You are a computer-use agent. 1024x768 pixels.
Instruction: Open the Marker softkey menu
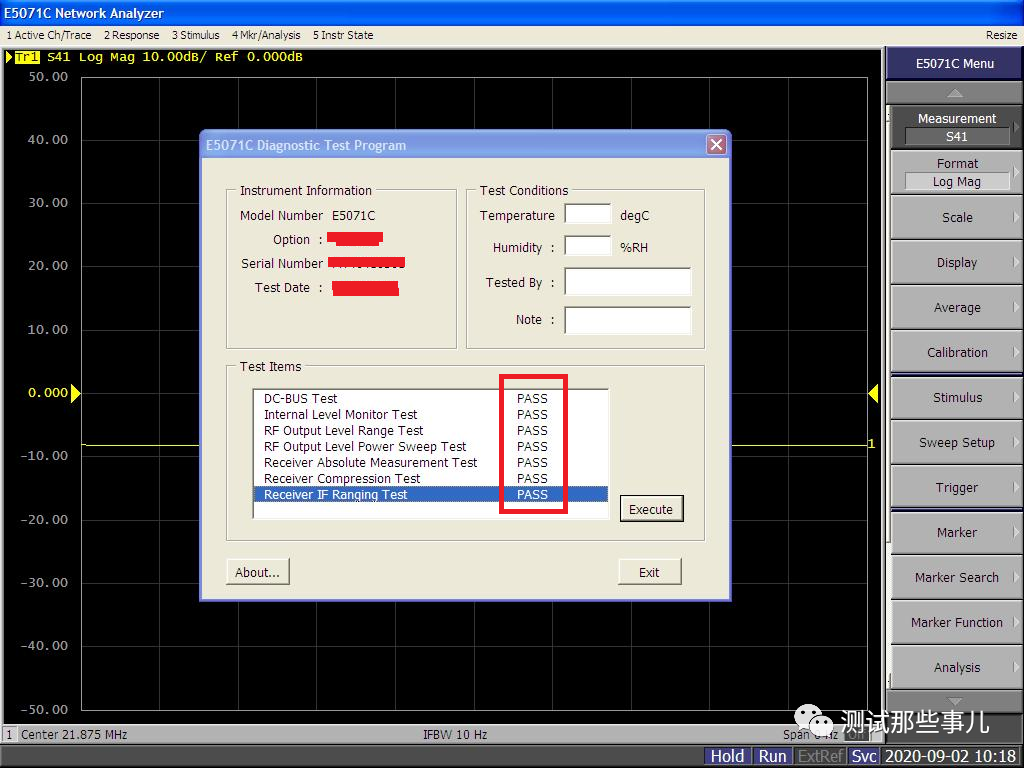click(x=956, y=533)
